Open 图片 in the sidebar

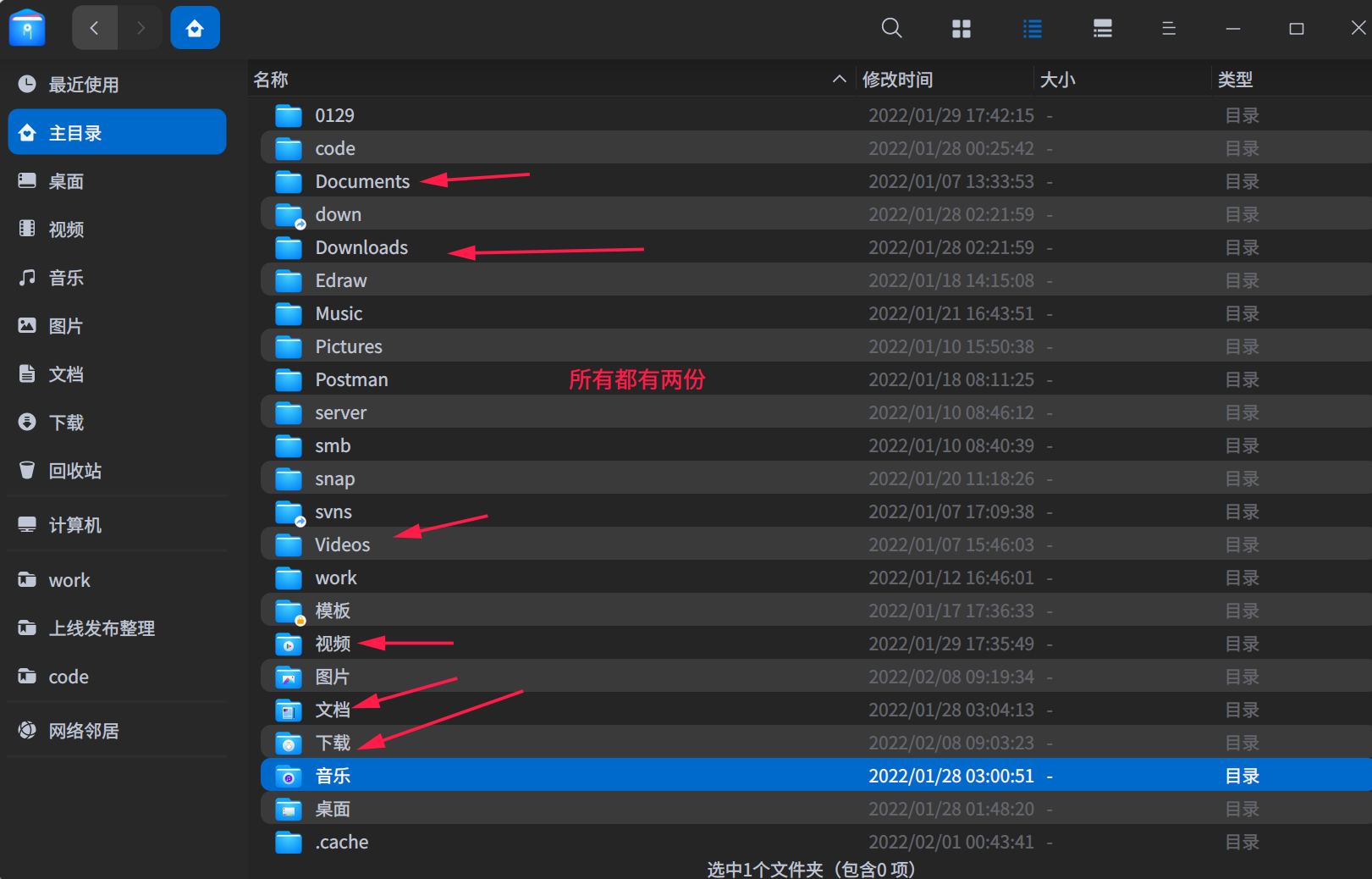click(117, 326)
